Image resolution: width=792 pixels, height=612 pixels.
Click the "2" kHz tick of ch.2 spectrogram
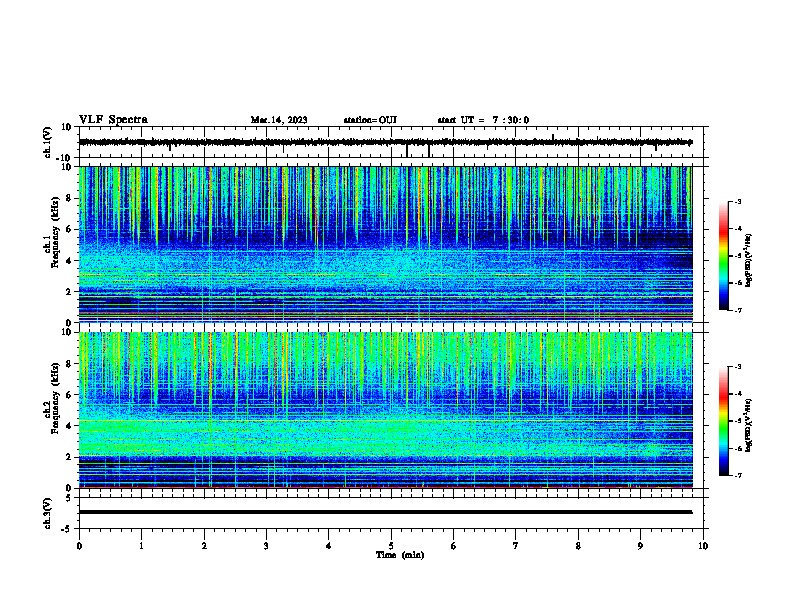click(70, 457)
